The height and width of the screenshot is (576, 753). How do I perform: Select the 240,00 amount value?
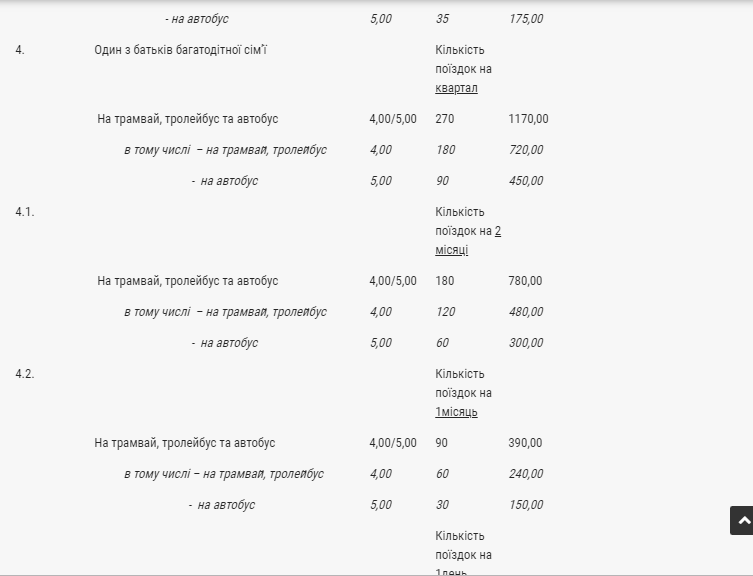point(525,474)
